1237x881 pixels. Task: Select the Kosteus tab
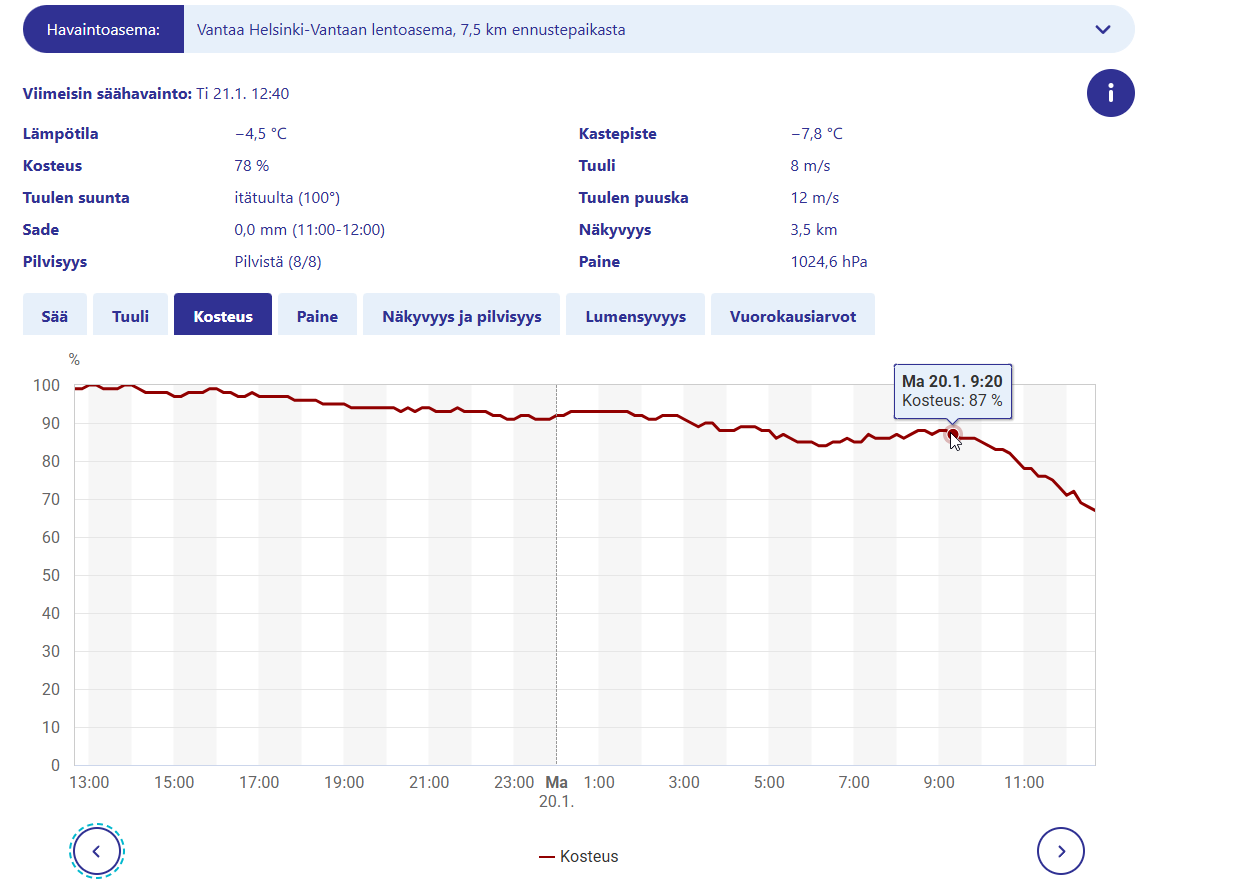click(x=223, y=316)
